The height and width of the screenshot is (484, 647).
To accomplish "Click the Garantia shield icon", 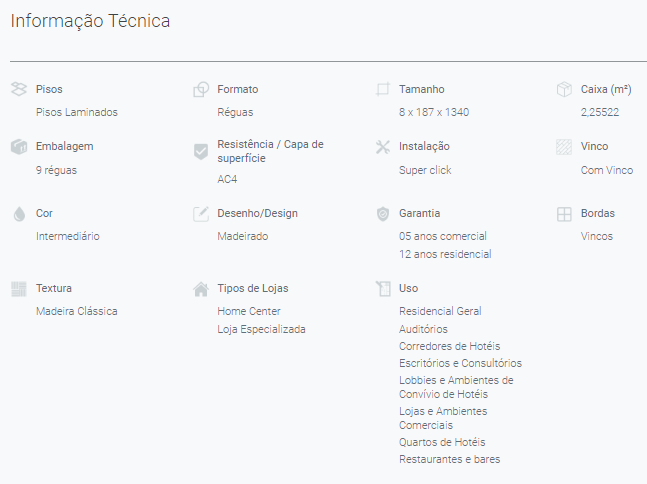I will [383, 214].
